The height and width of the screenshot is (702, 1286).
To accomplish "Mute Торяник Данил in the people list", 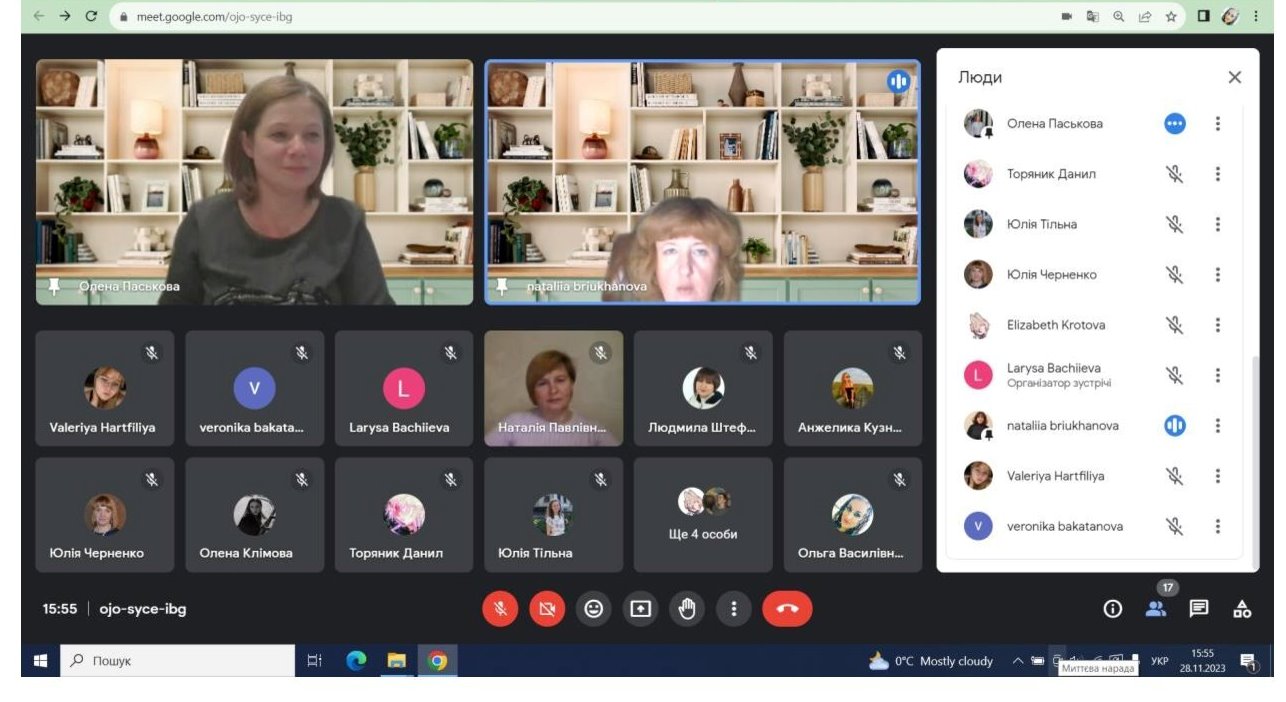I will coord(1174,174).
